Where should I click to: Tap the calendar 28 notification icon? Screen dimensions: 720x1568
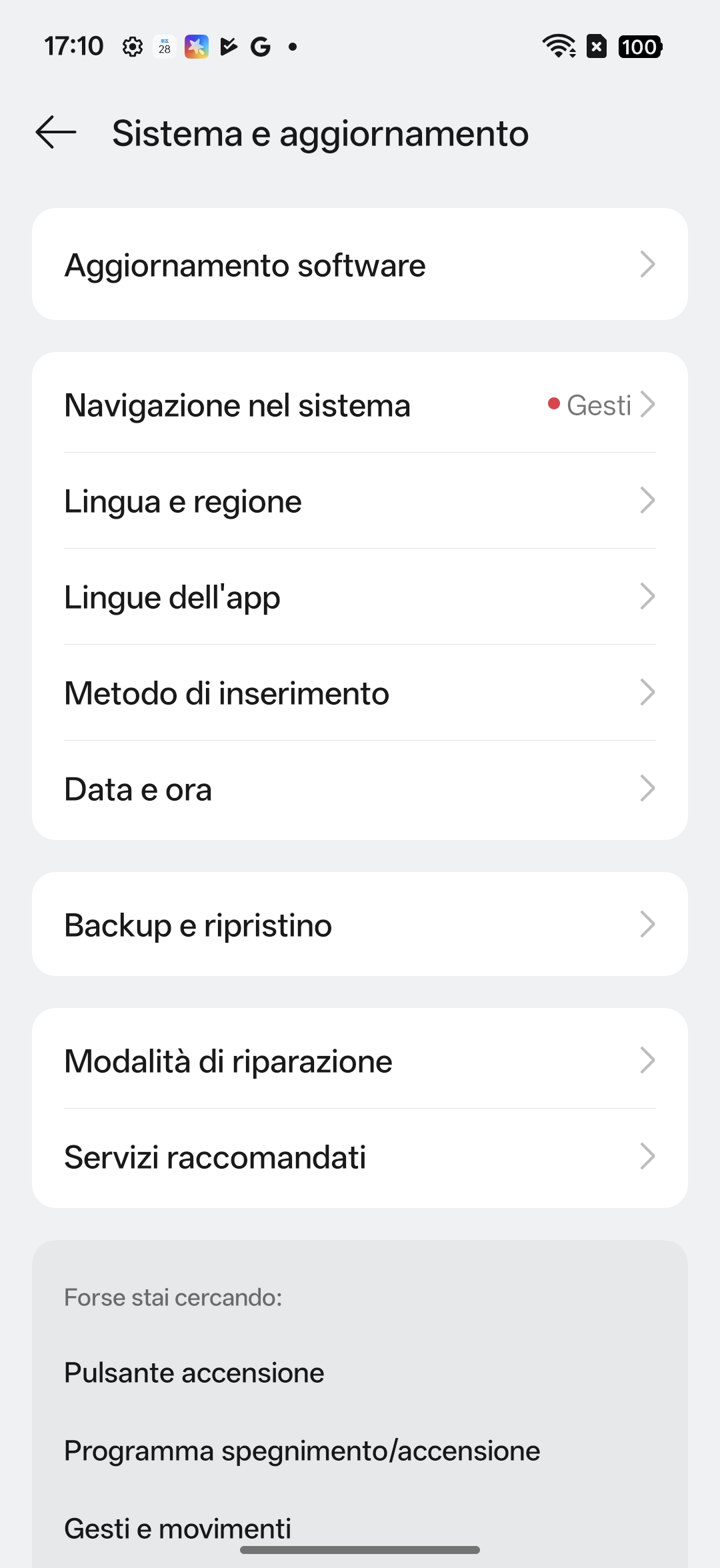point(165,47)
